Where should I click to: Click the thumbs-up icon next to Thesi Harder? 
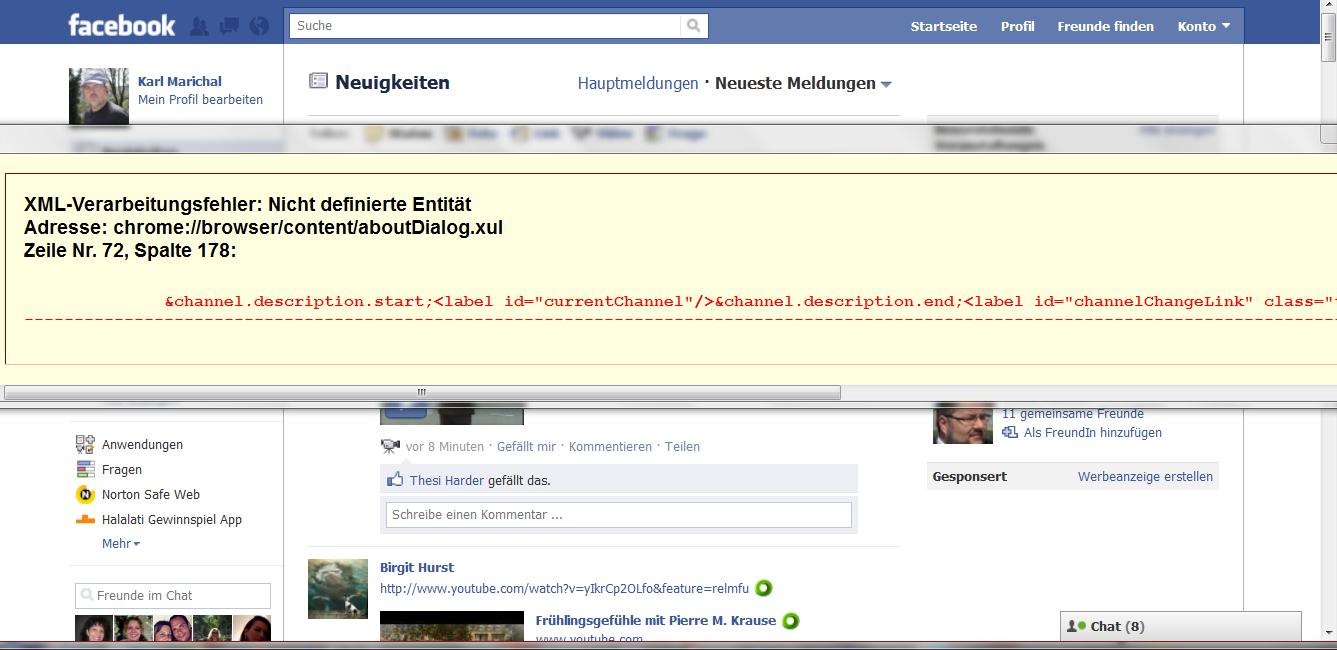tap(395, 480)
